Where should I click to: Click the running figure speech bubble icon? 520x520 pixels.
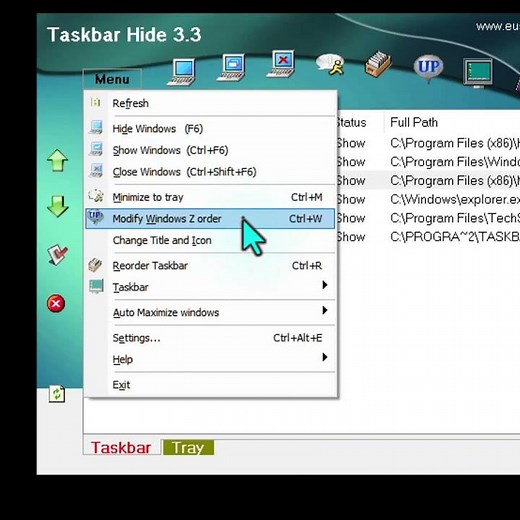(x=330, y=65)
